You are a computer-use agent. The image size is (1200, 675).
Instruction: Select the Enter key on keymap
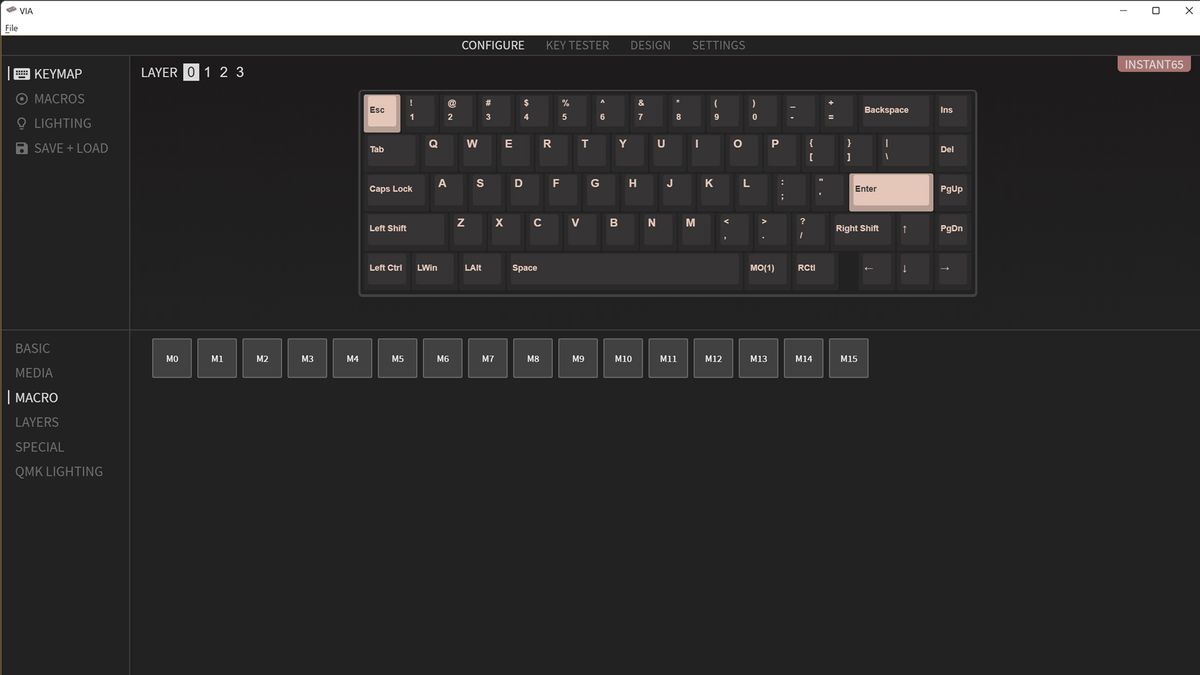[891, 192]
